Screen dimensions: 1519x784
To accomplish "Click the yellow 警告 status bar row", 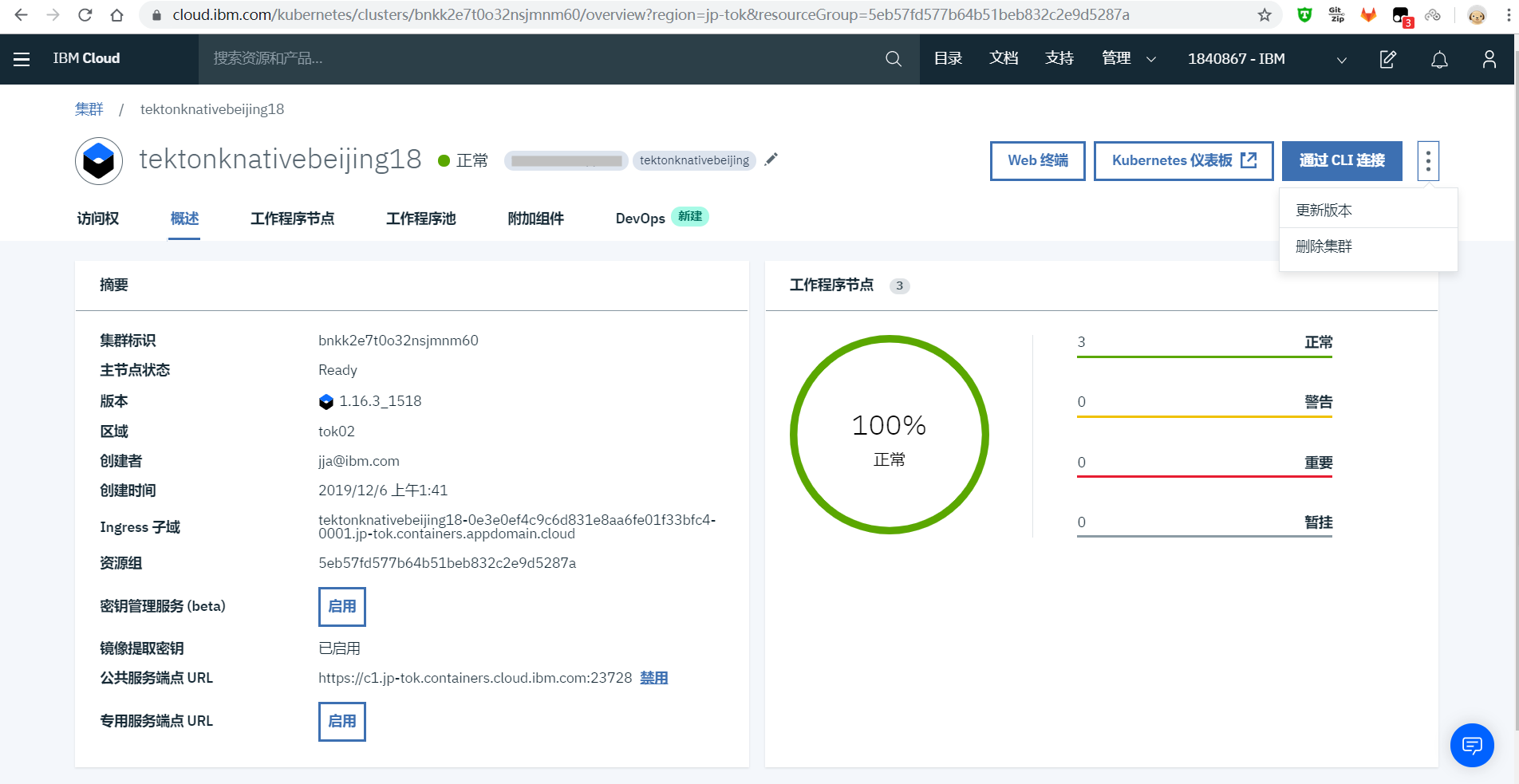I will click(1205, 404).
